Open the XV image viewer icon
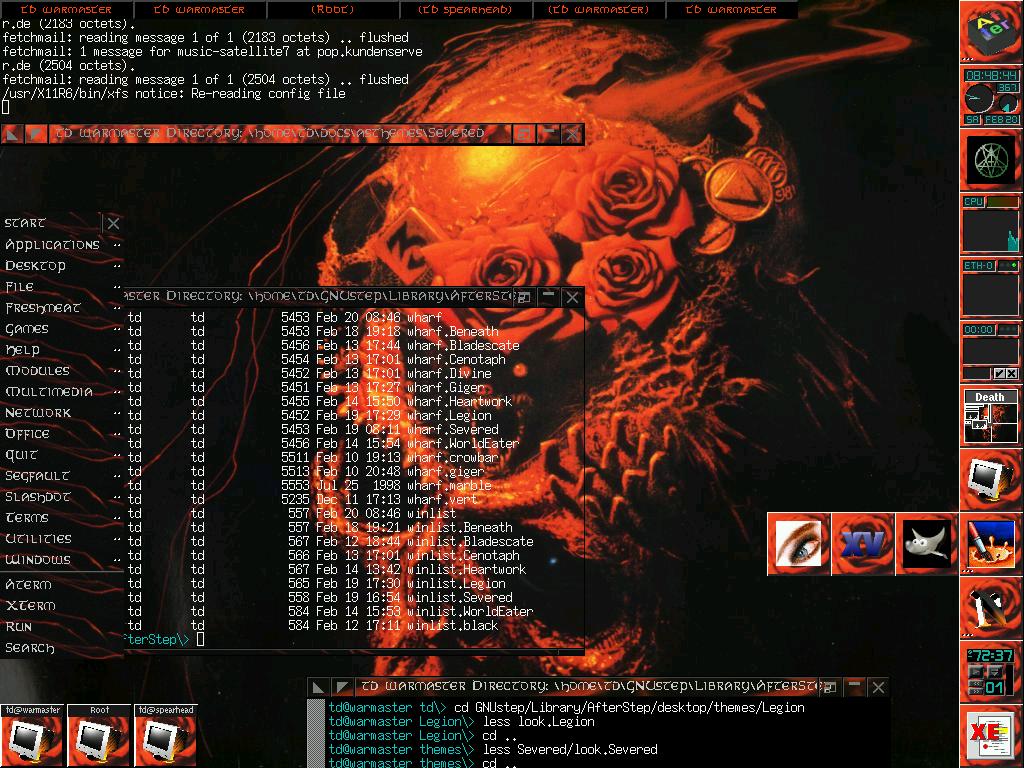 (862, 544)
